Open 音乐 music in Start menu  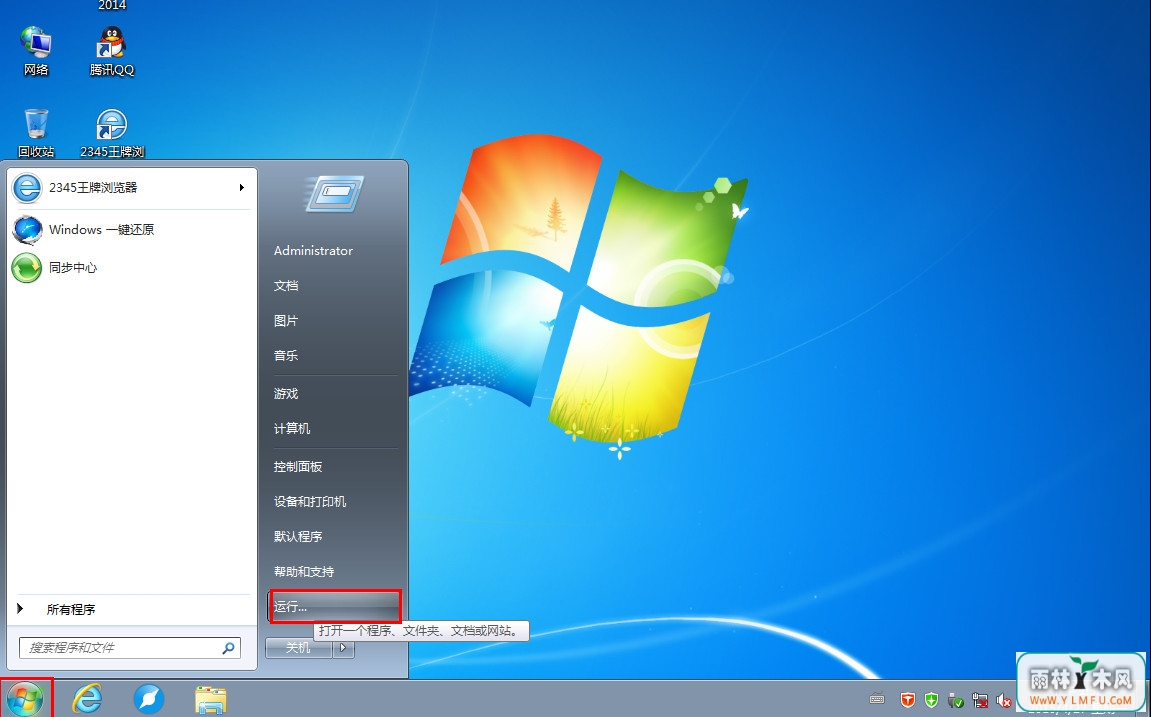[x=286, y=356]
